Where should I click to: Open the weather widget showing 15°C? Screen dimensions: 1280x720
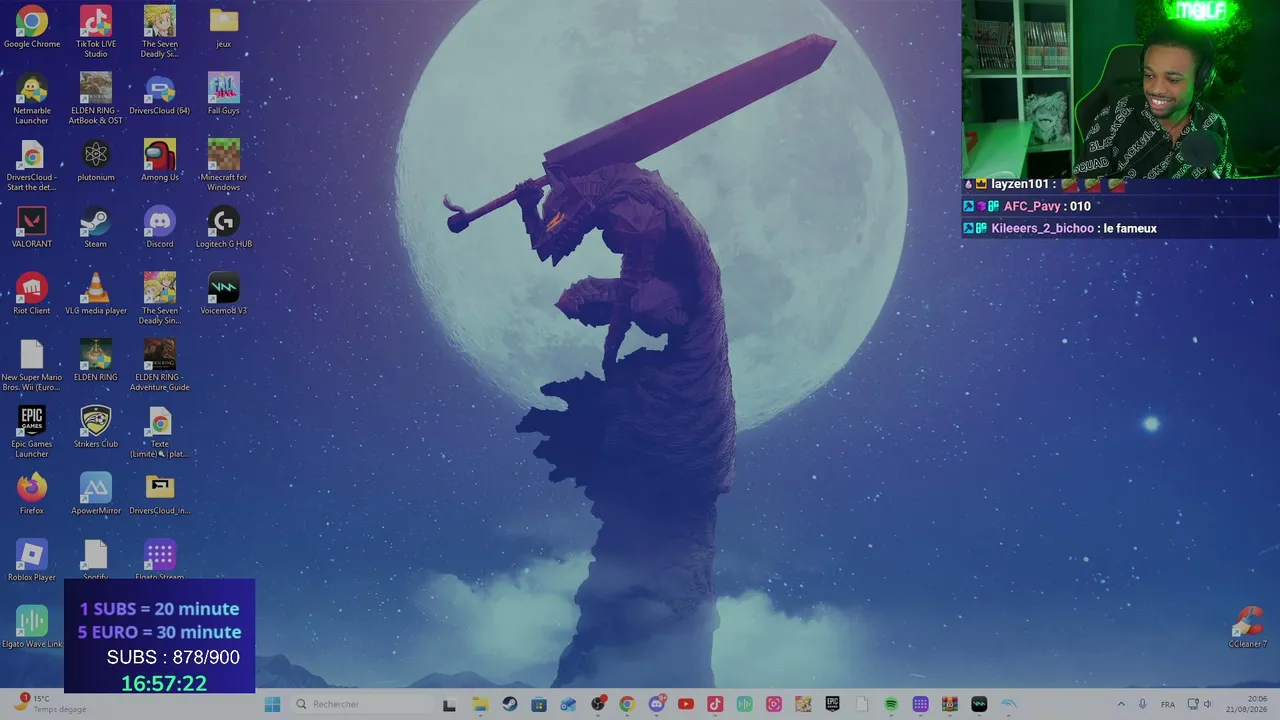(52, 704)
